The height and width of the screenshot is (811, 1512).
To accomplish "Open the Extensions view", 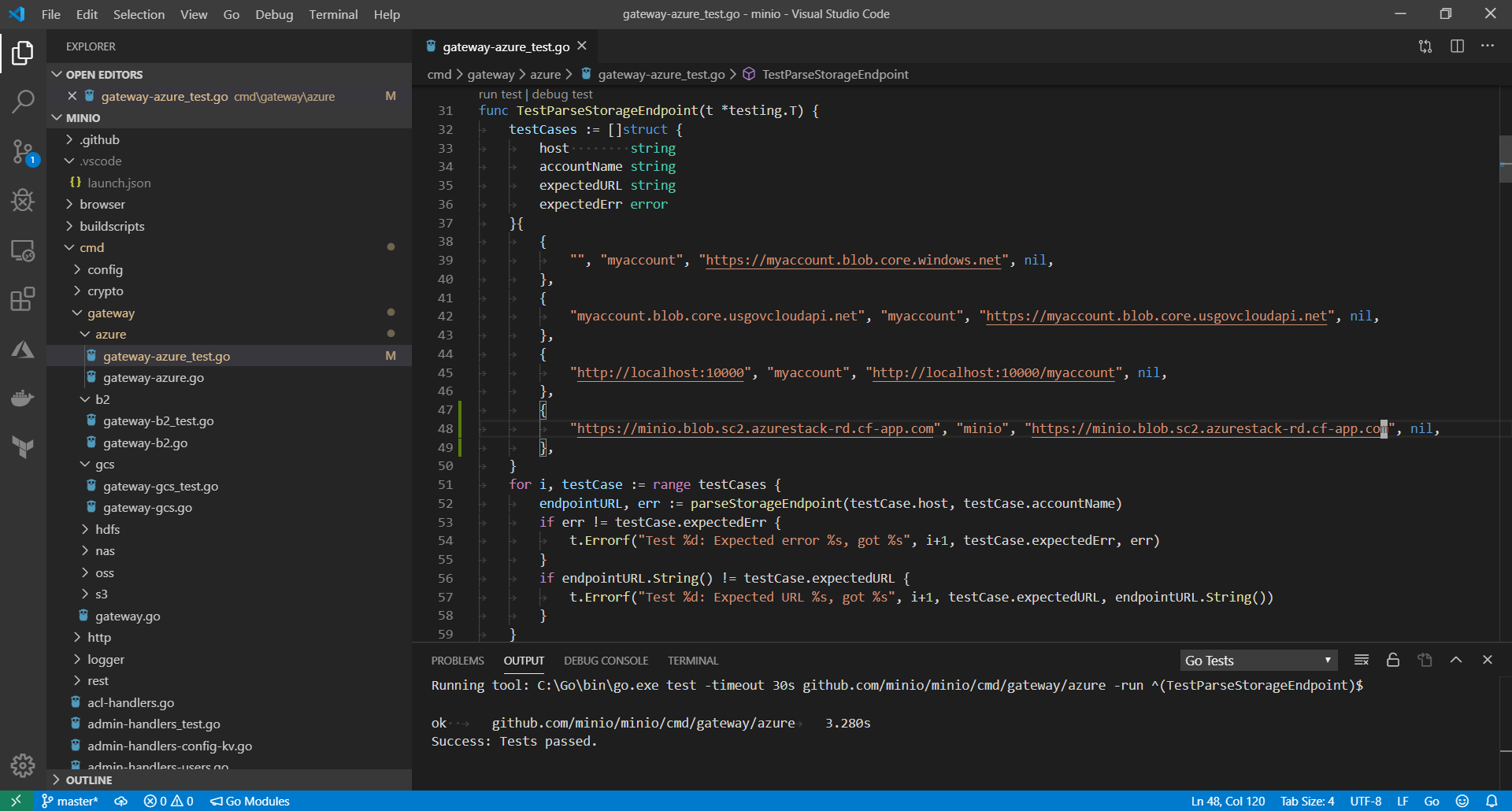I will [23, 299].
